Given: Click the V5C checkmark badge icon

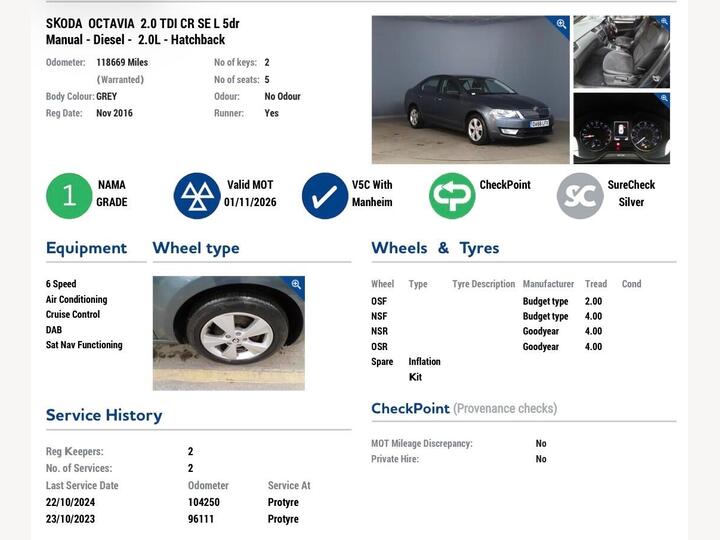Looking at the screenshot, I should pyautogui.click(x=325, y=196).
